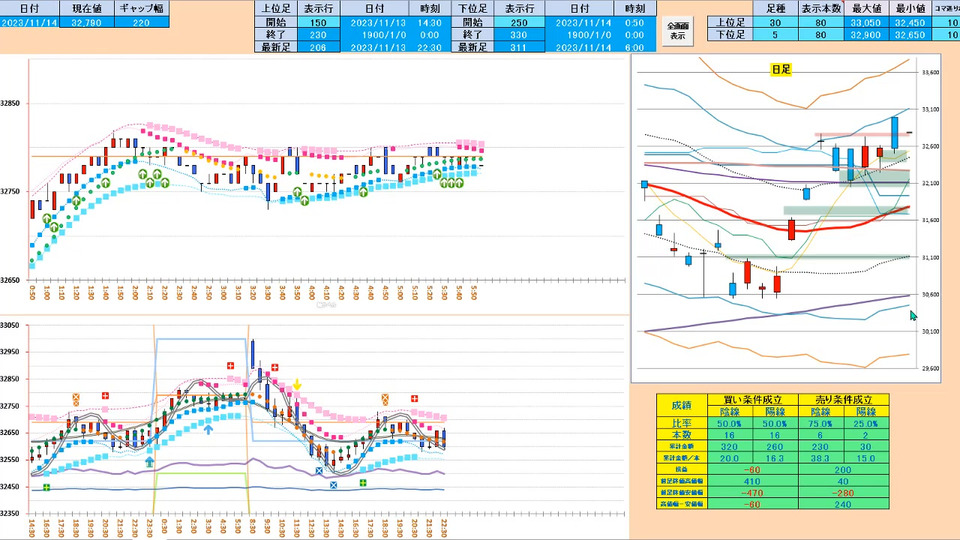The height and width of the screenshot is (540, 960).
Task: Select the per-bar amount cell 38.3
Action: point(820,458)
